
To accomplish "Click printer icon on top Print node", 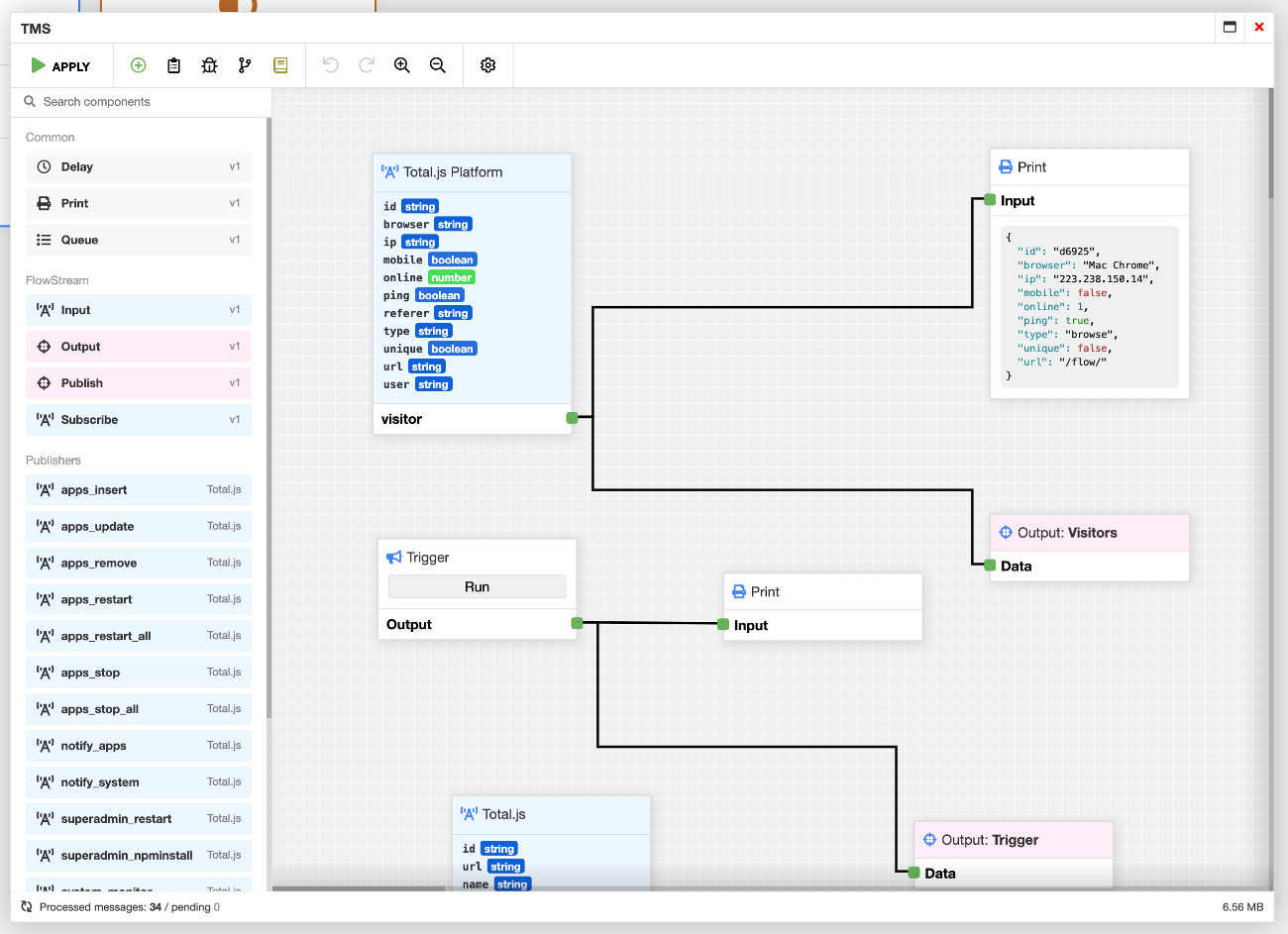I will click(x=1006, y=167).
